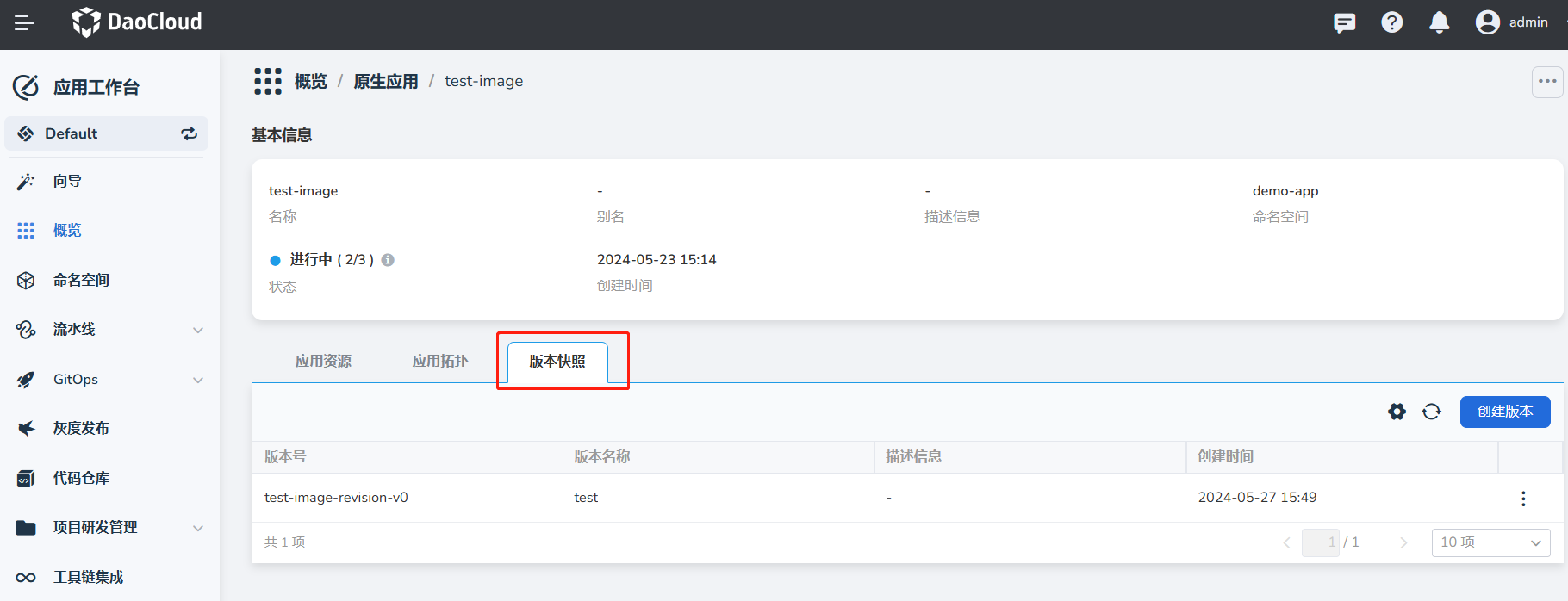Open the messages chat icon
This screenshot has height=601, width=1568.
(x=1344, y=23)
